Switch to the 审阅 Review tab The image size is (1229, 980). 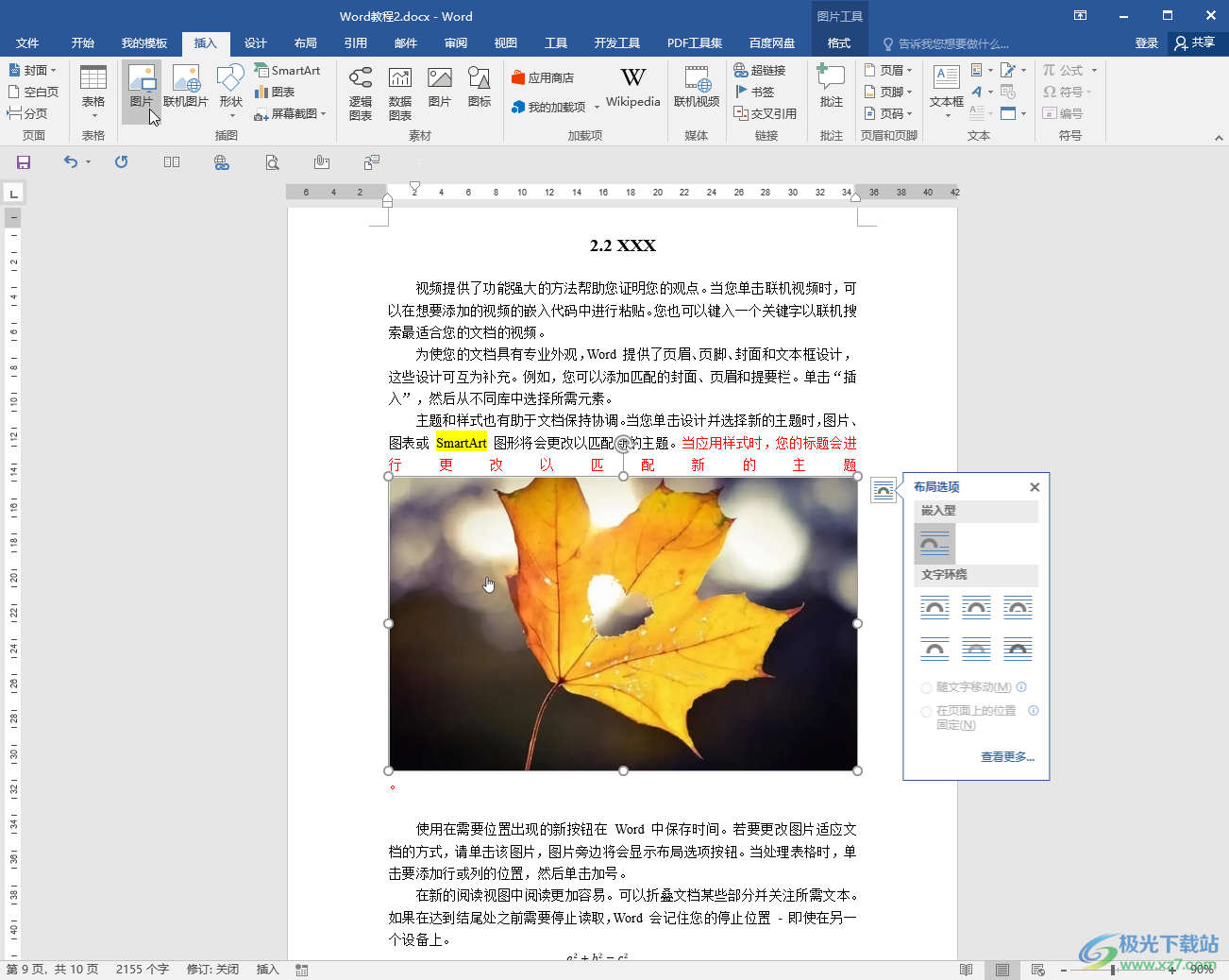click(x=456, y=43)
